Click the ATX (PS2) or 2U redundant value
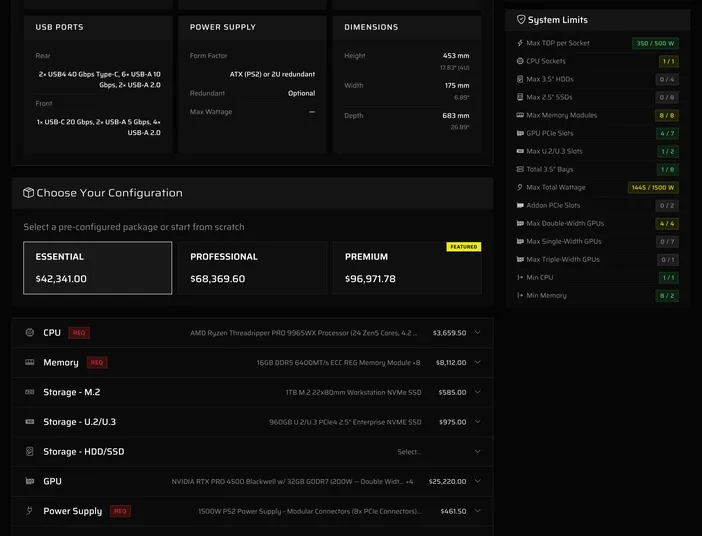Viewport: 702px width, 536px height. point(272,74)
